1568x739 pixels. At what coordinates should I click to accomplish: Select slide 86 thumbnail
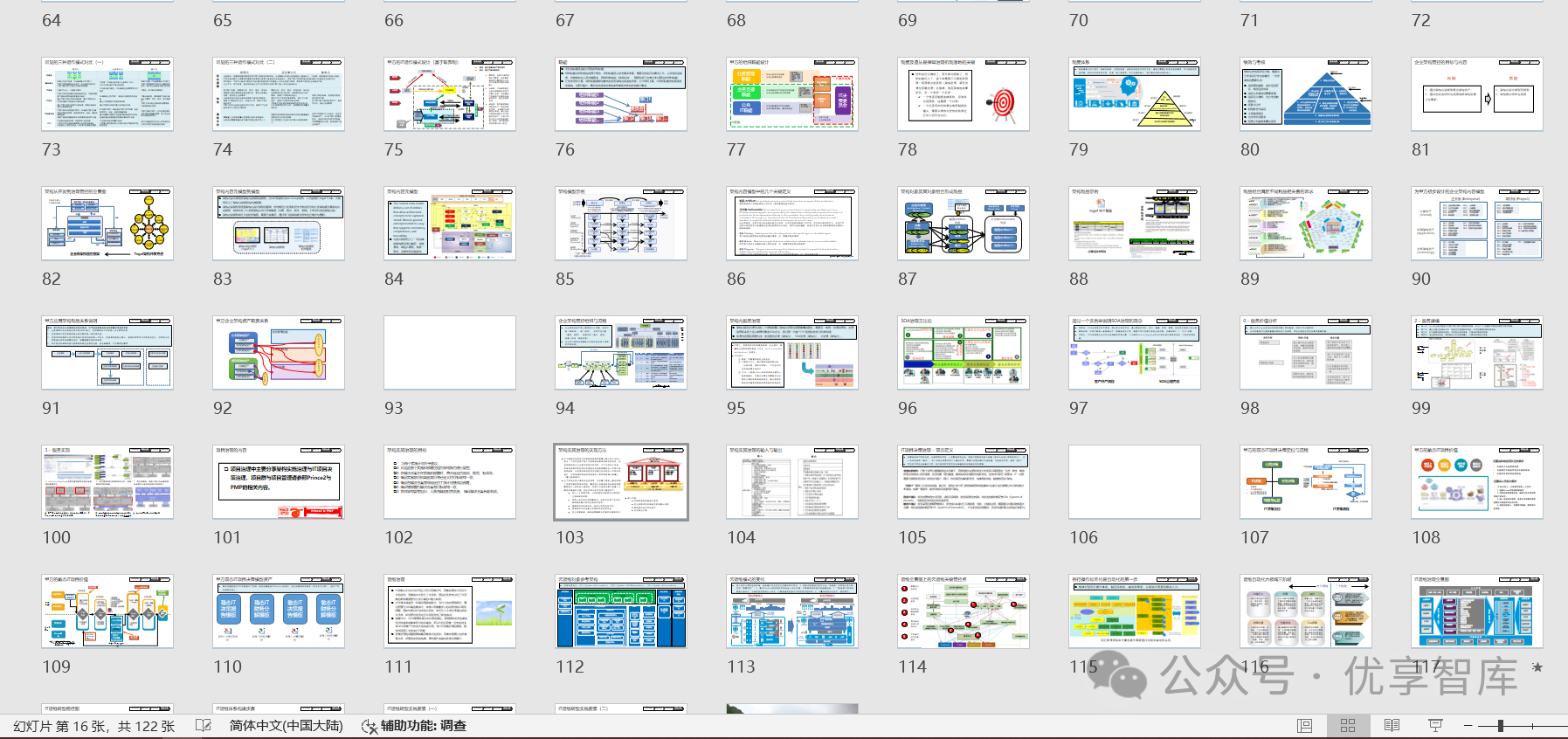point(792,224)
